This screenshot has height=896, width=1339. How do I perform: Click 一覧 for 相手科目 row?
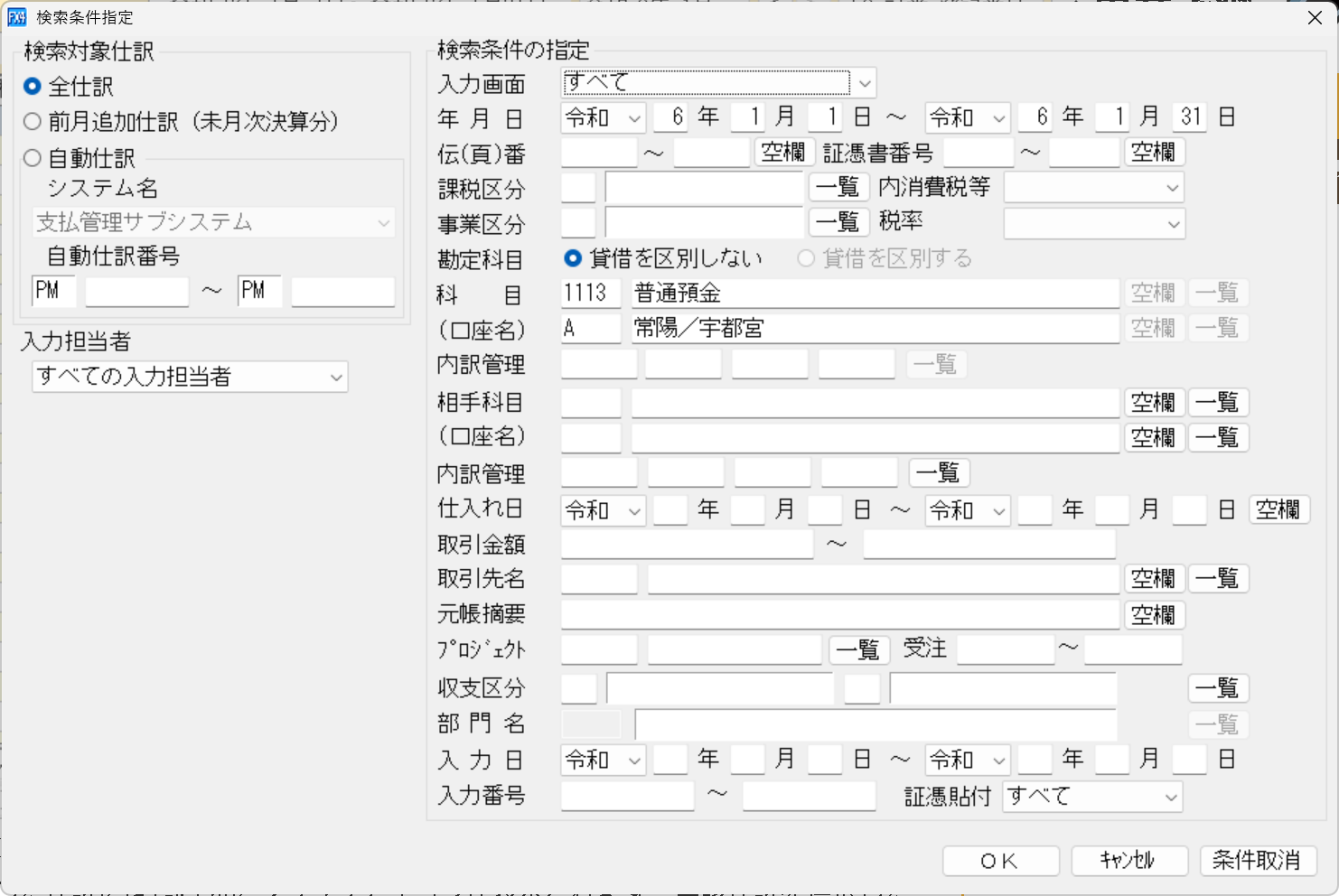[x=1218, y=402]
